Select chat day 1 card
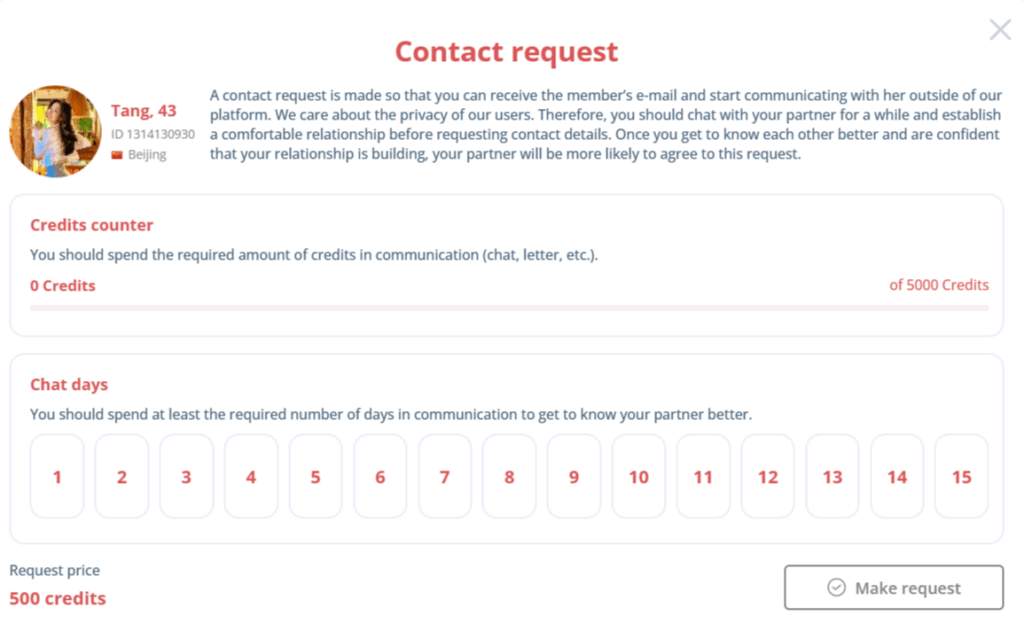This screenshot has width=1024, height=623. pos(57,477)
